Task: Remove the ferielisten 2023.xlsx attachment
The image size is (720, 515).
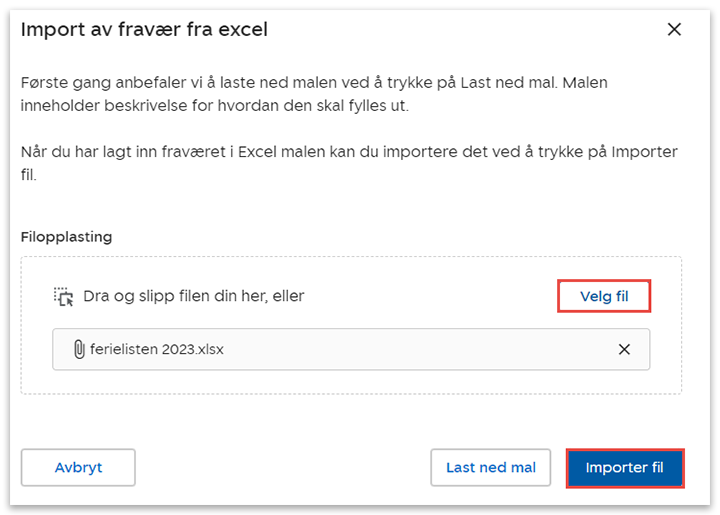Action: pyautogui.click(x=624, y=350)
